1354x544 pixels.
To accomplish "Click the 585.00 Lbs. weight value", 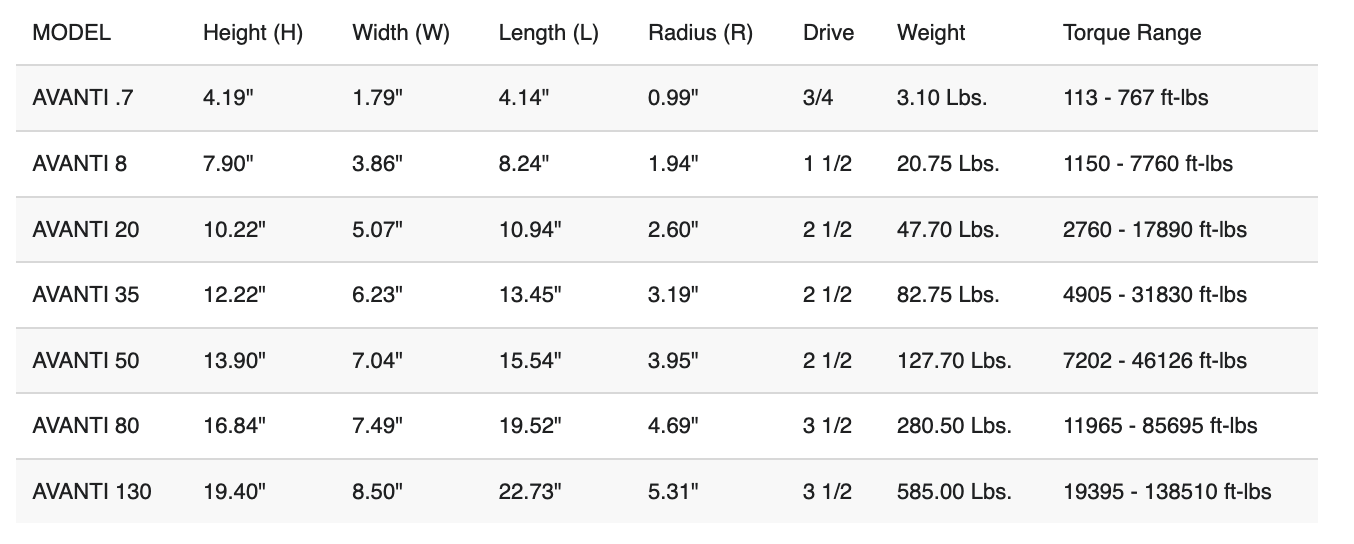I will pos(954,491).
